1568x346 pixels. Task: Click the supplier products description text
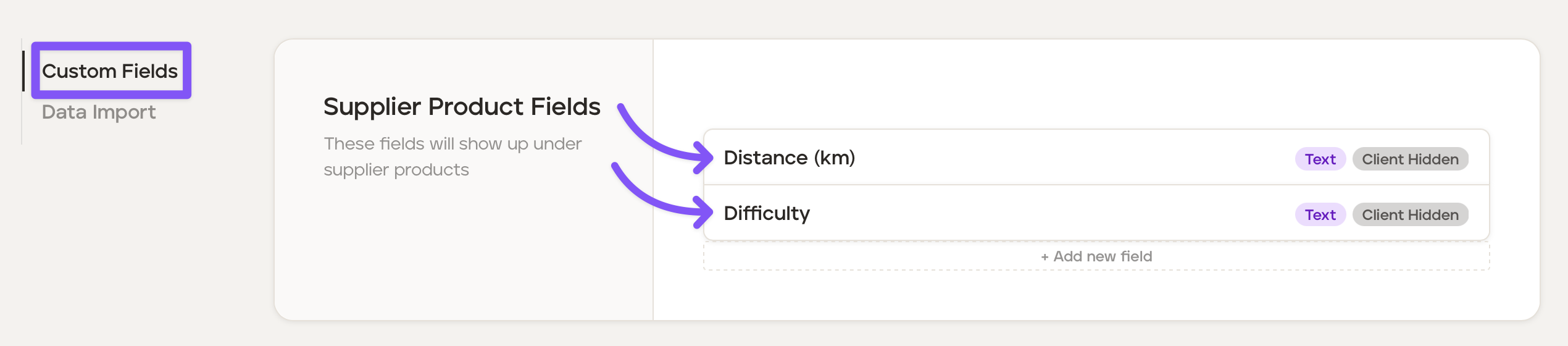pos(452,156)
